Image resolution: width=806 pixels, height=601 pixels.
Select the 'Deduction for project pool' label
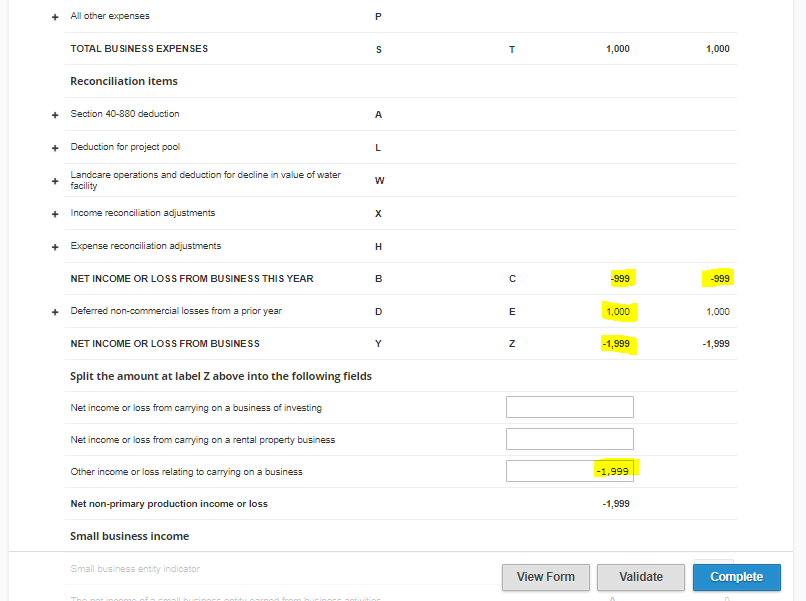click(x=125, y=147)
